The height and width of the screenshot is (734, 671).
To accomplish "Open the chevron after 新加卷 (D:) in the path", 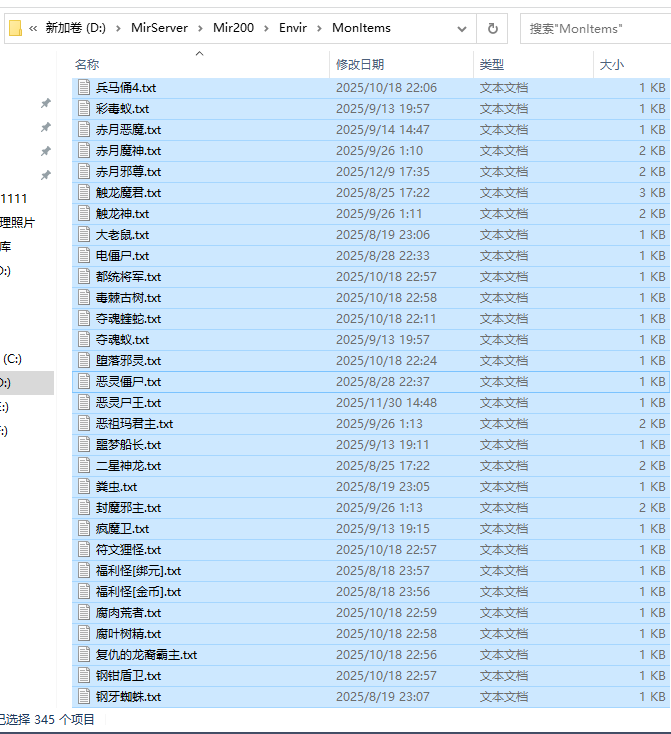I will coord(118,28).
